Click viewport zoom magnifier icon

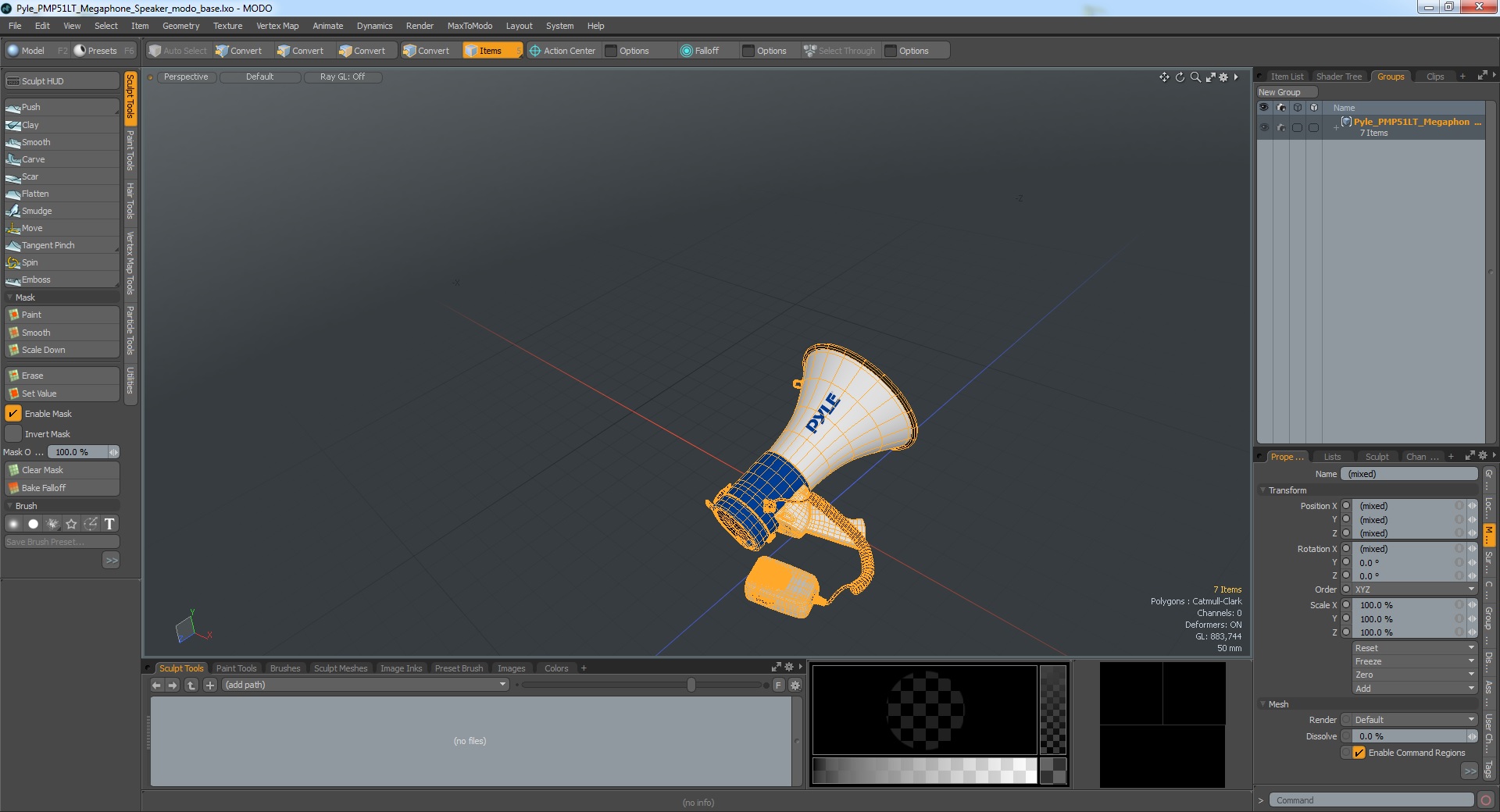tap(1195, 77)
